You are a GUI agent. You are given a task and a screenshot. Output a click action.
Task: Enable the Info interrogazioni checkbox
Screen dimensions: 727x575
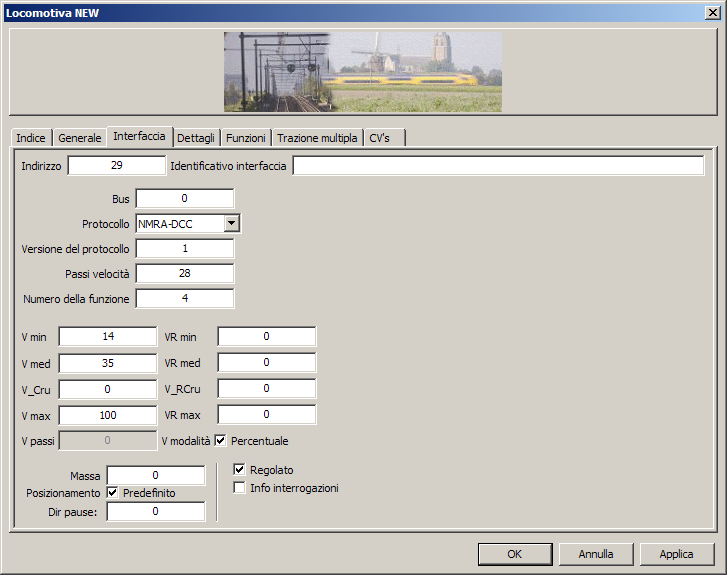pos(239,488)
